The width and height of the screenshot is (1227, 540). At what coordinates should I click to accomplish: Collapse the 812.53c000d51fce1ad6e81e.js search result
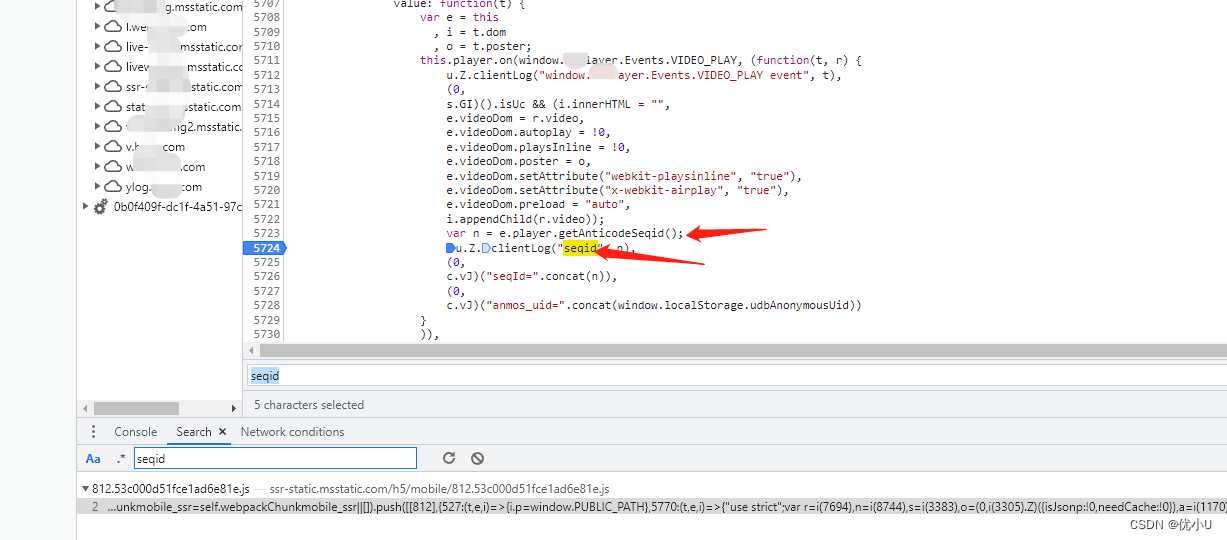point(86,489)
